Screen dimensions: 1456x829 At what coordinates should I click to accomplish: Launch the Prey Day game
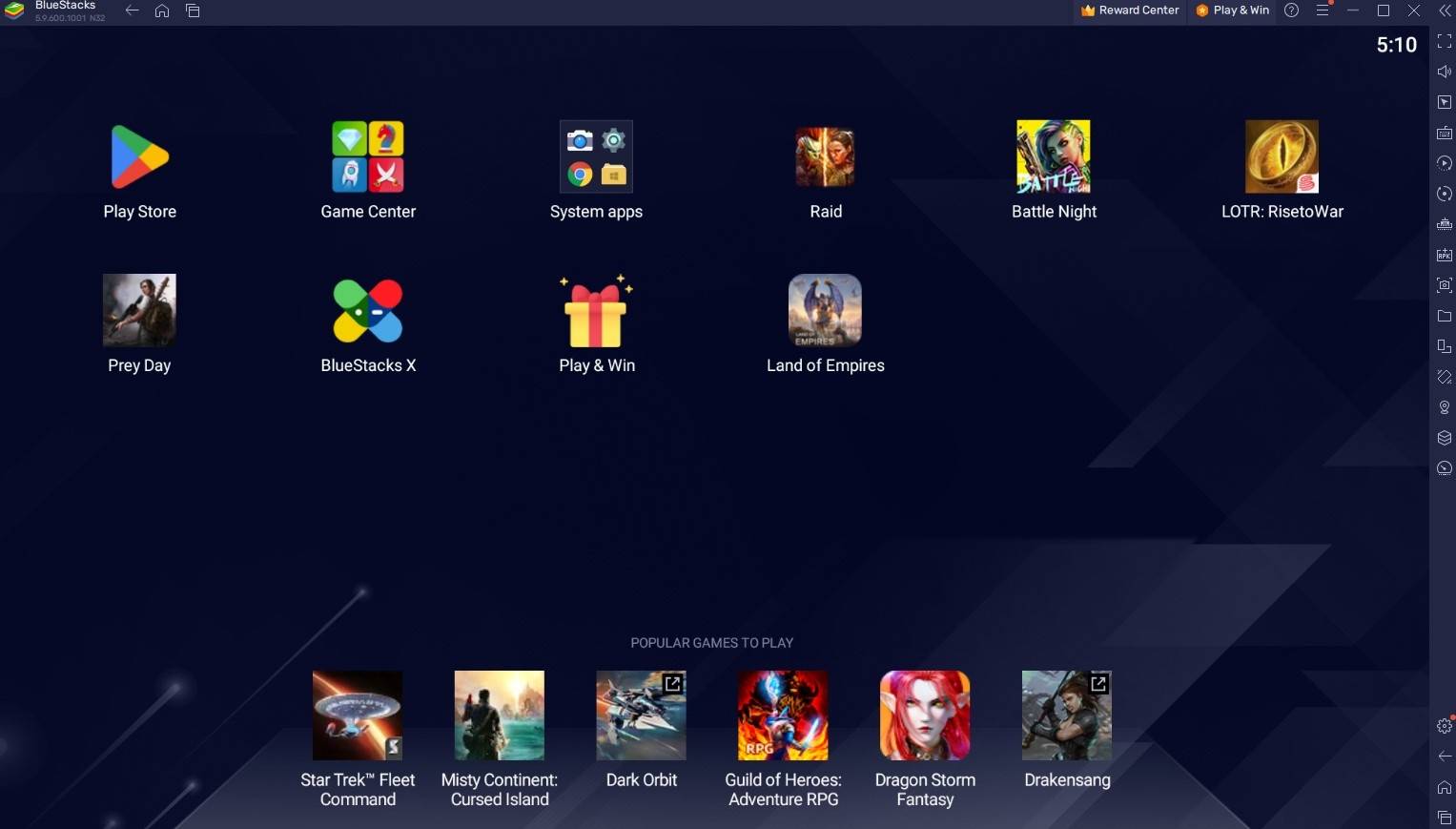coord(139,311)
